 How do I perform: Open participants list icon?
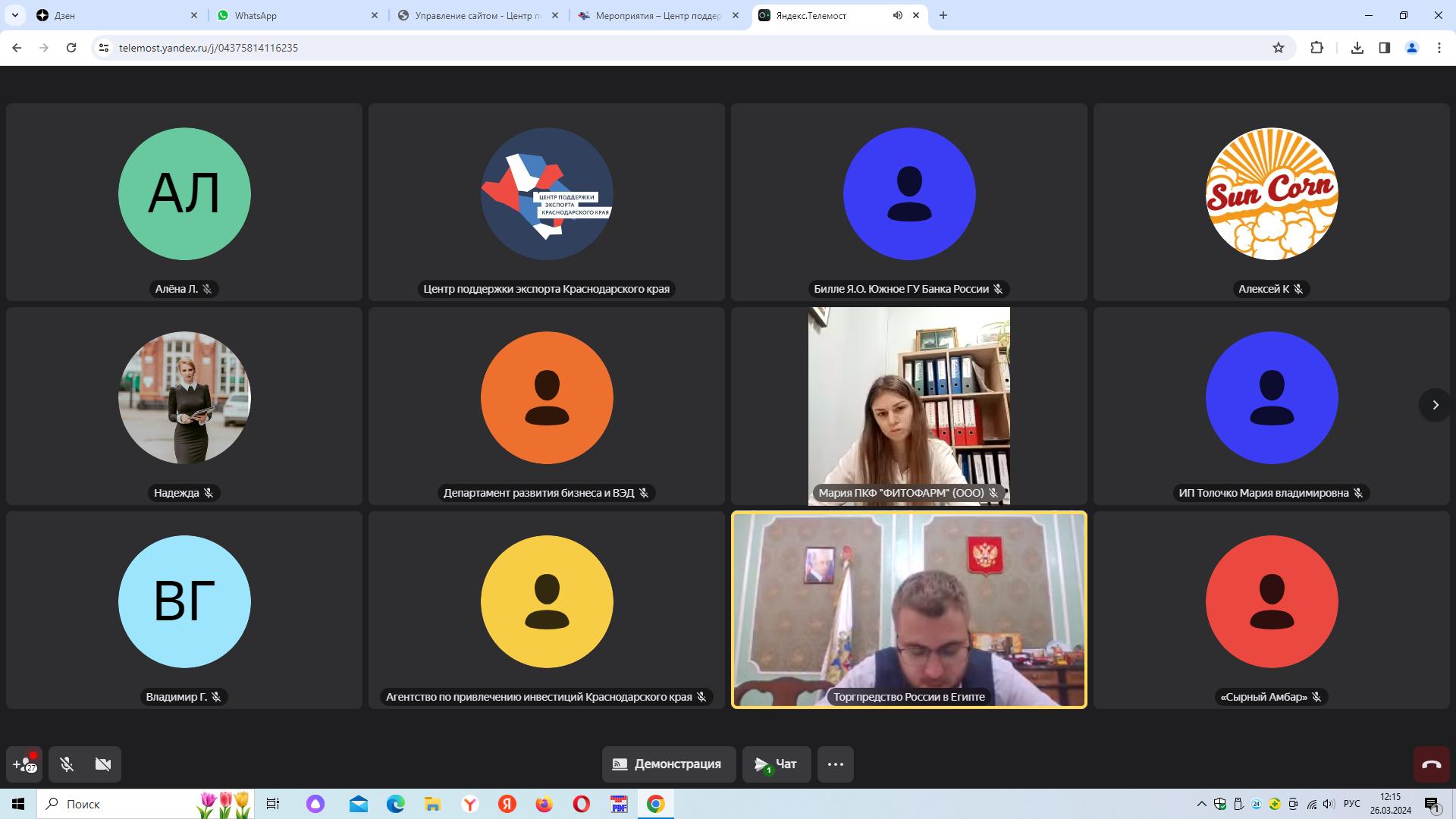coord(24,764)
